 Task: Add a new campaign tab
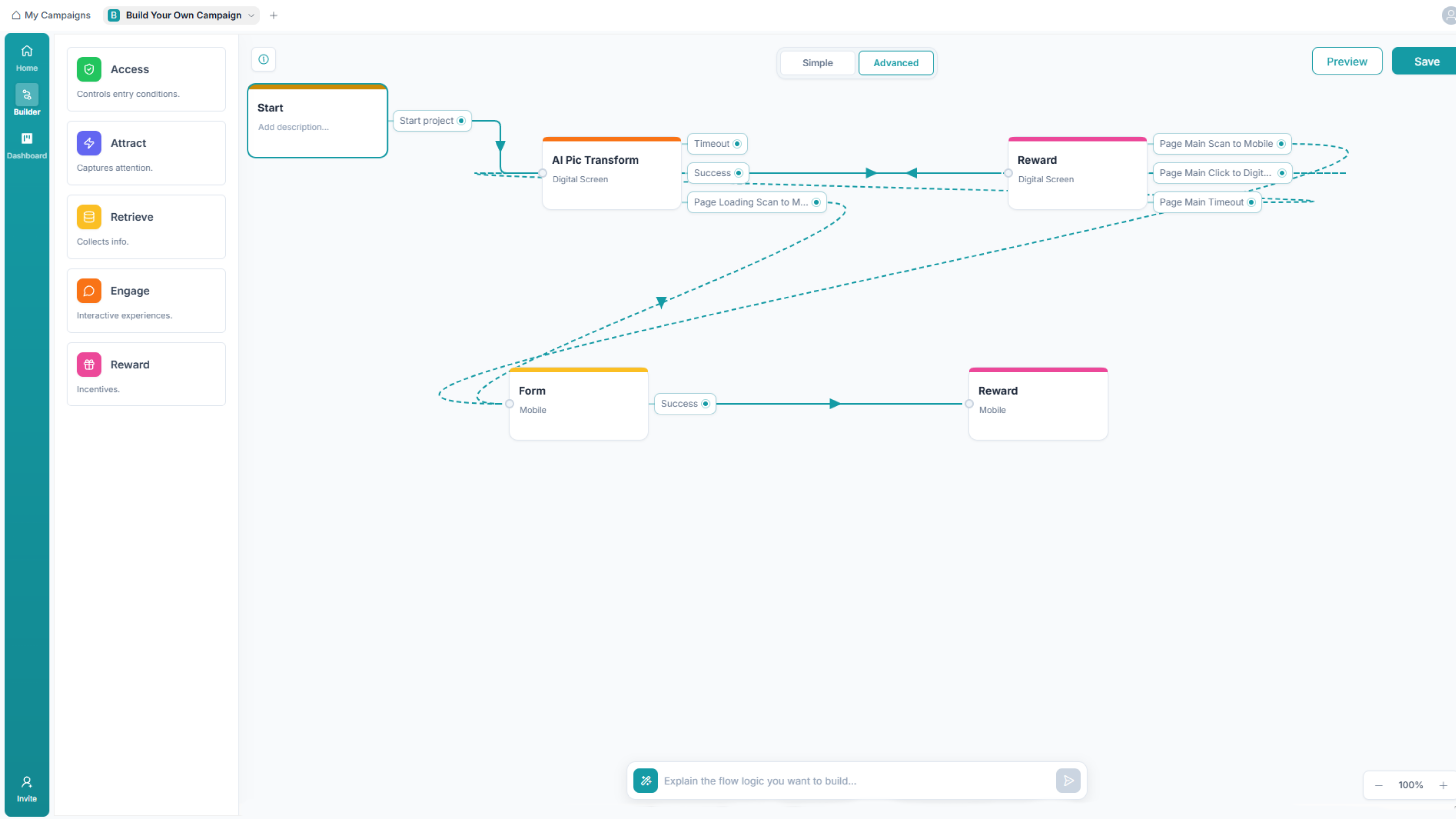point(273,15)
